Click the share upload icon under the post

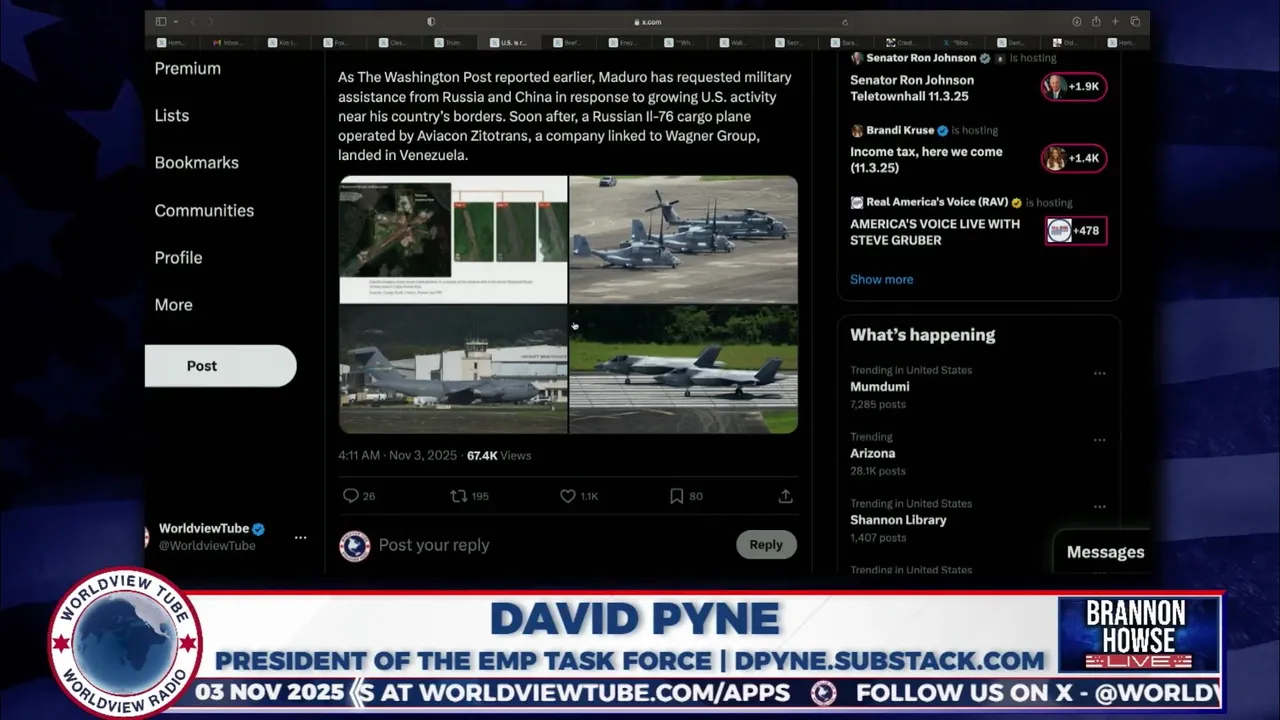[786, 496]
